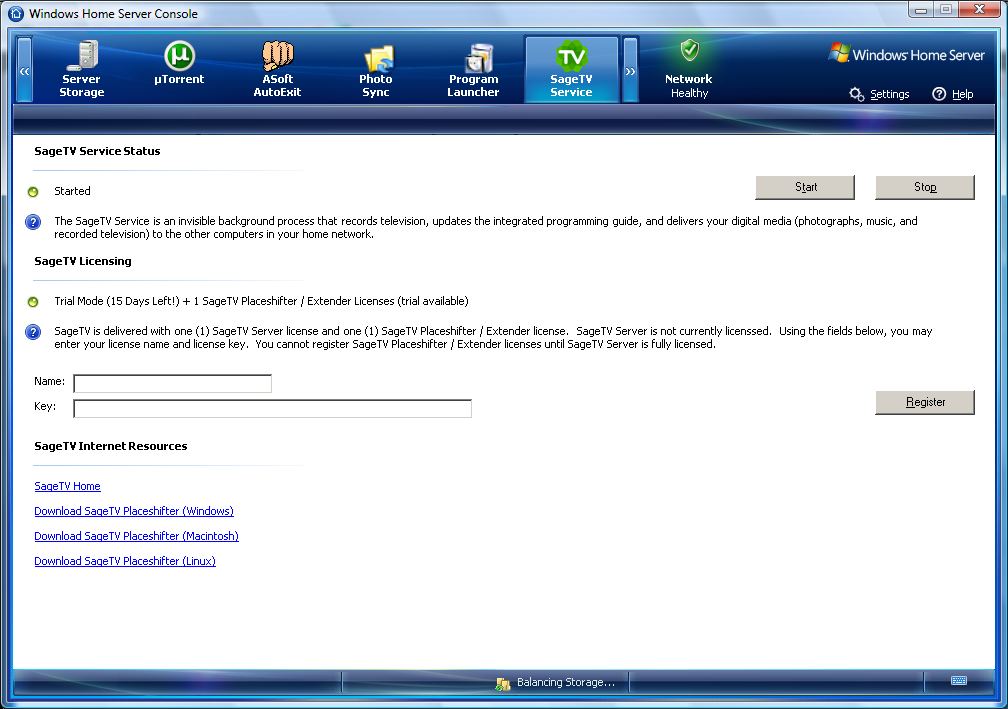Click the green Trial Mode status indicator
1008x709 pixels.
pos(33,301)
